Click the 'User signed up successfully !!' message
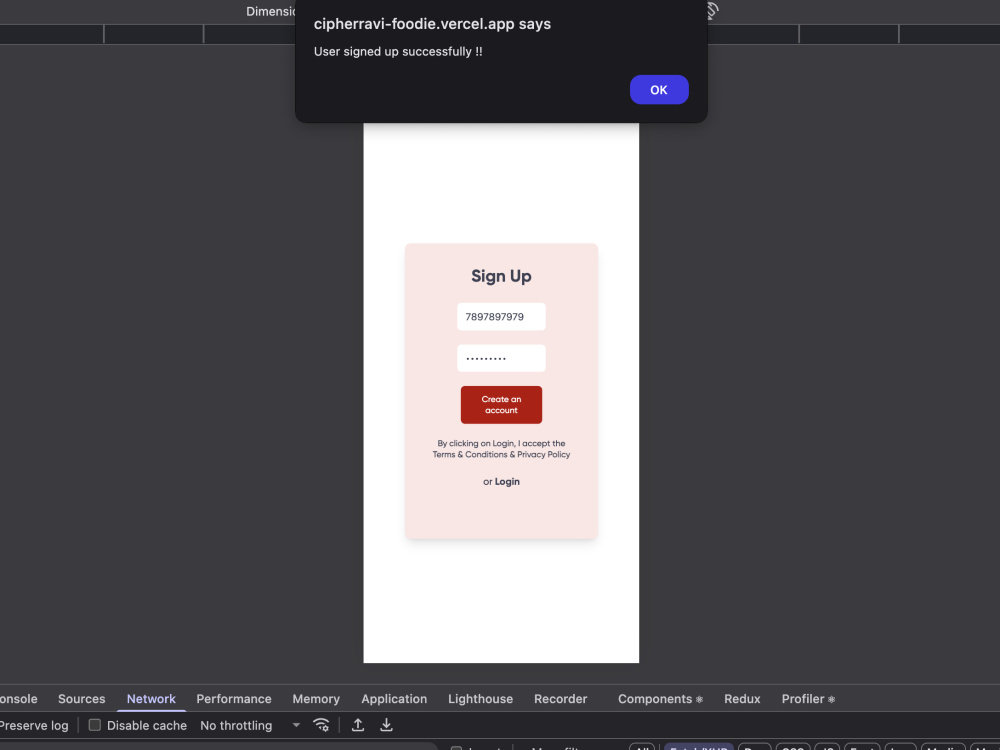The image size is (1000, 750). click(398, 52)
